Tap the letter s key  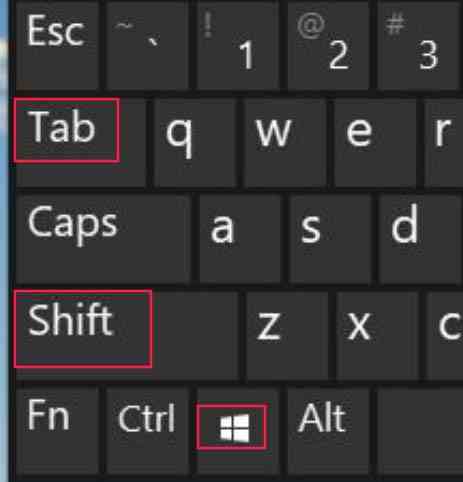point(330,239)
